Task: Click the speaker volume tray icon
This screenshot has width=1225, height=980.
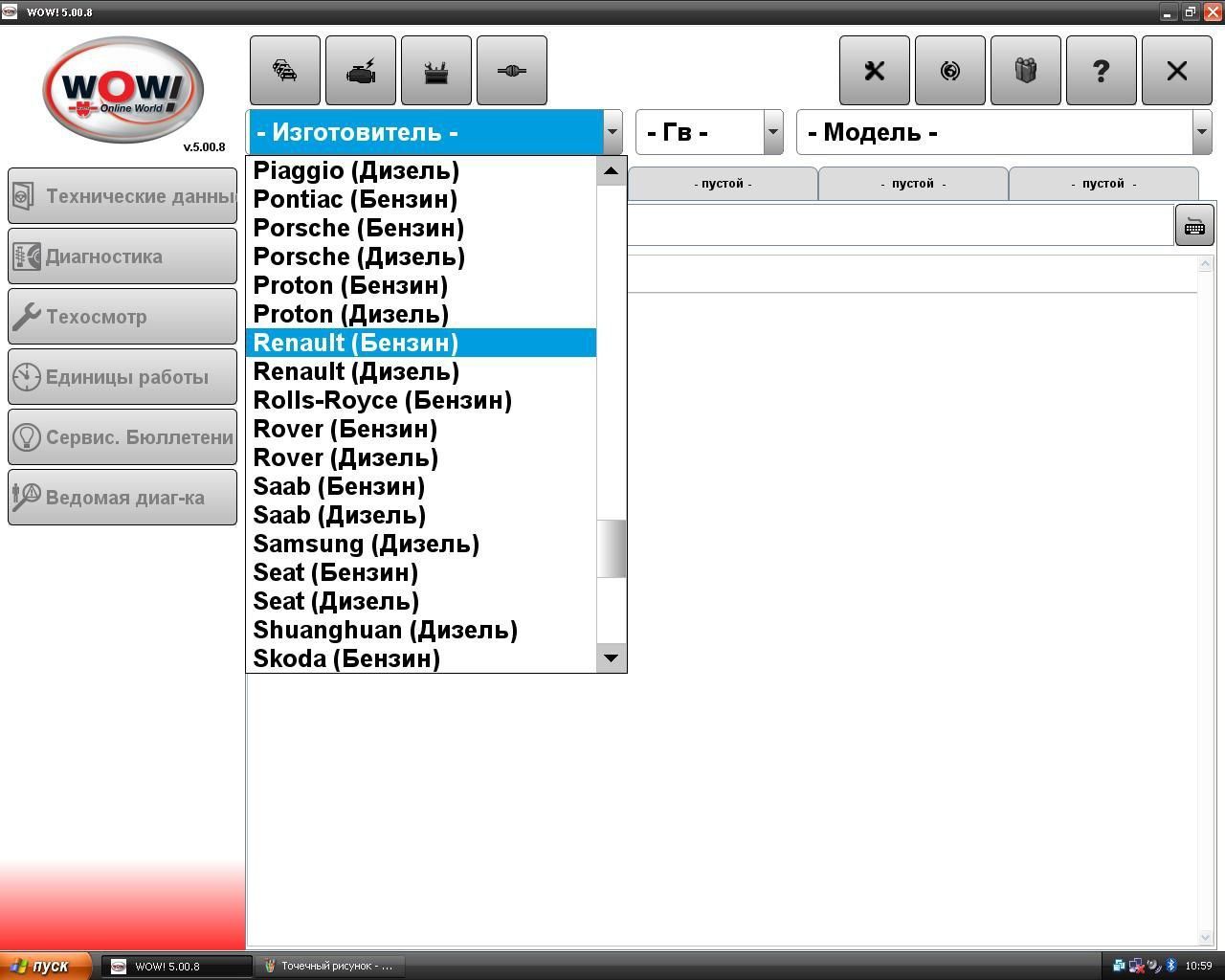Action: [1153, 966]
